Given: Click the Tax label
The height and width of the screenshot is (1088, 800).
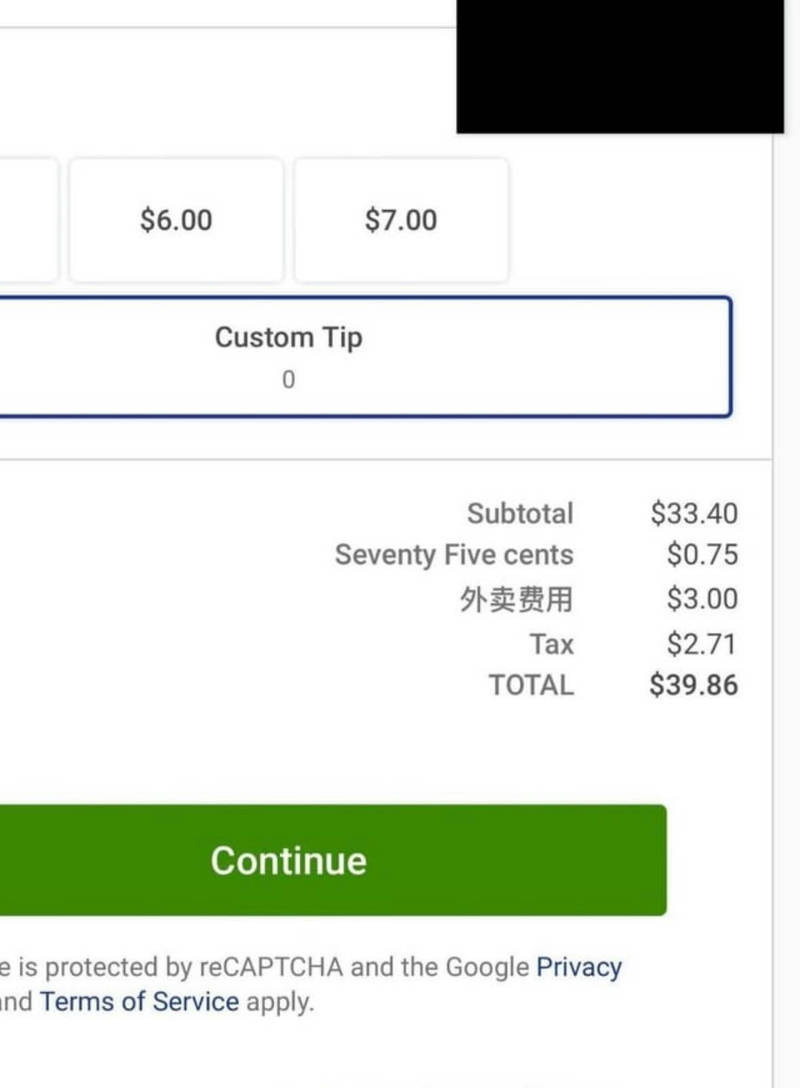Looking at the screenshot, I should pos(552,644).
